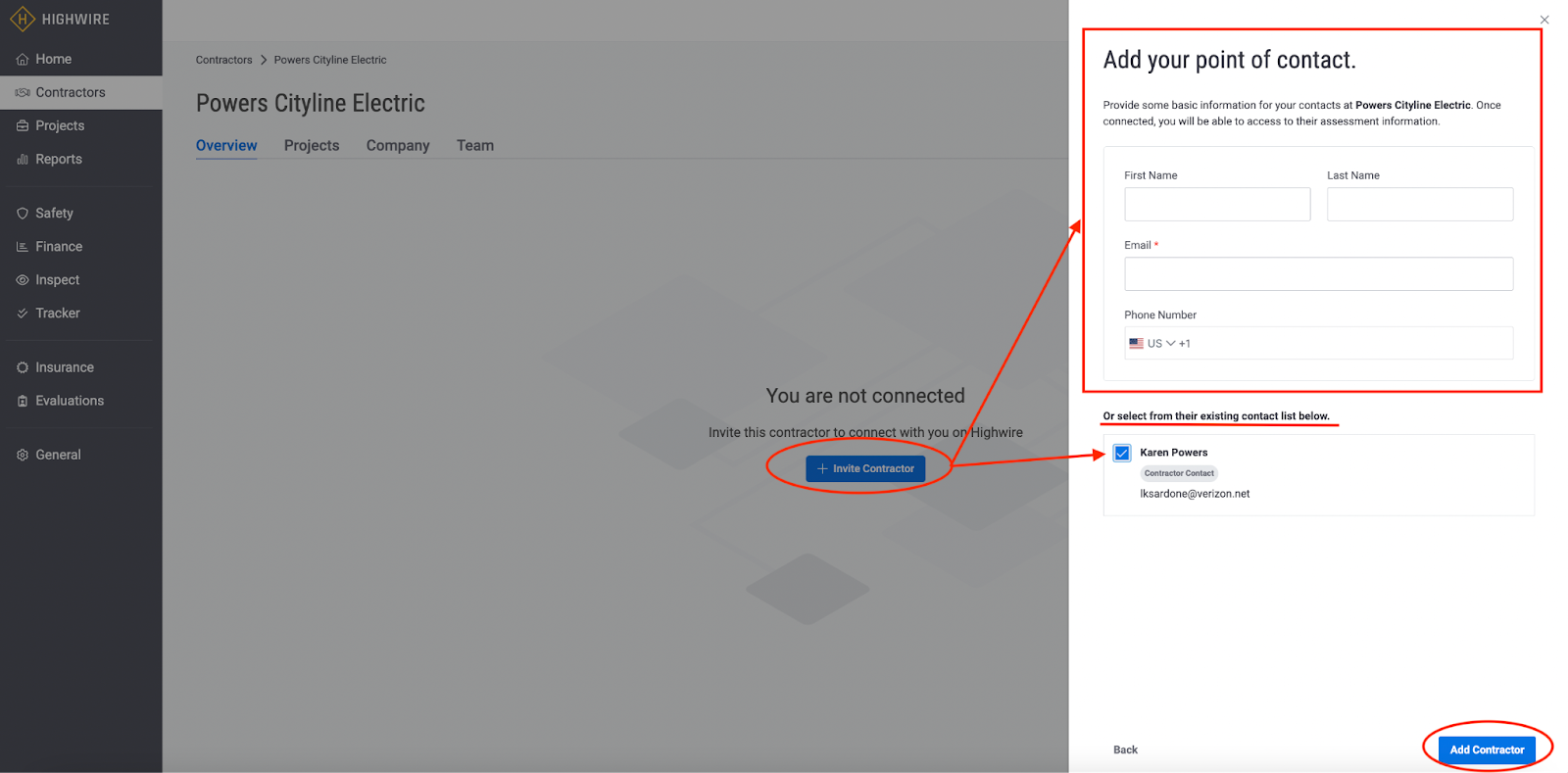Switch to the Company tab

[x=398, y=145]
